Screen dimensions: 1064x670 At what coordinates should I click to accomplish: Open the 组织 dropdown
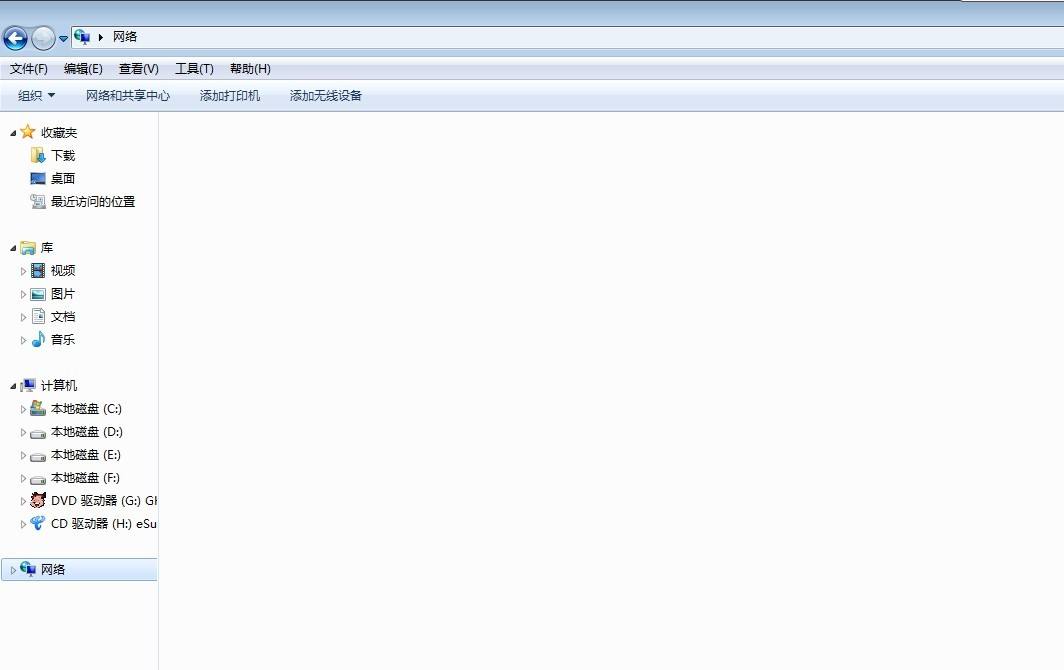tap(37, 96)
